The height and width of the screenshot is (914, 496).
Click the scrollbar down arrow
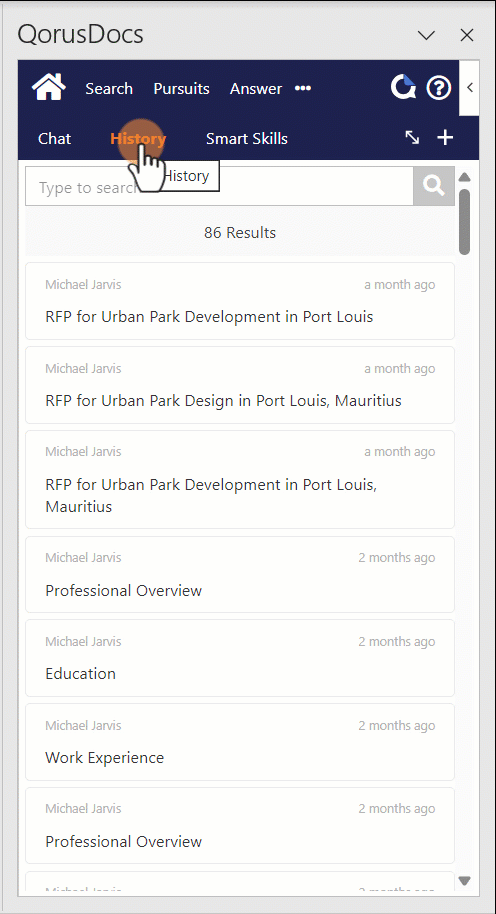pyautogui.click(x=465, y=881)
